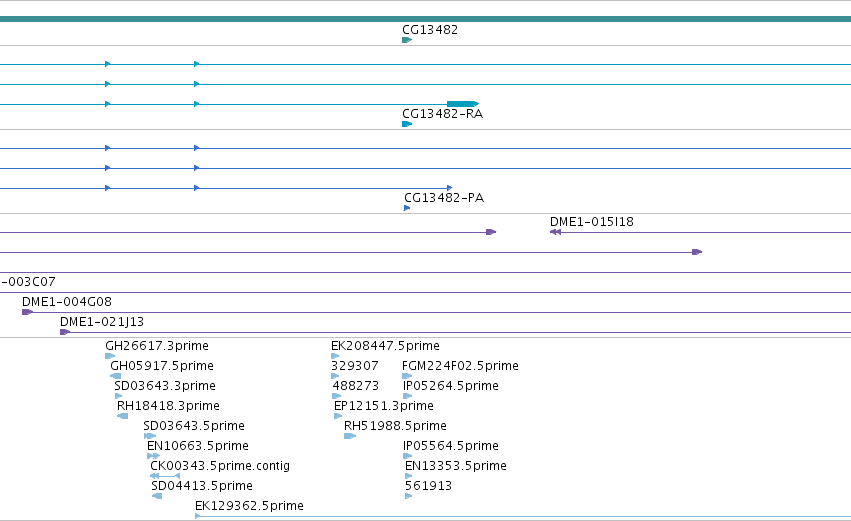The width and height of the screenshot is (851, 521).
Task: Click the EN13353.5prime arrow glyph
Action: [409, 476]
